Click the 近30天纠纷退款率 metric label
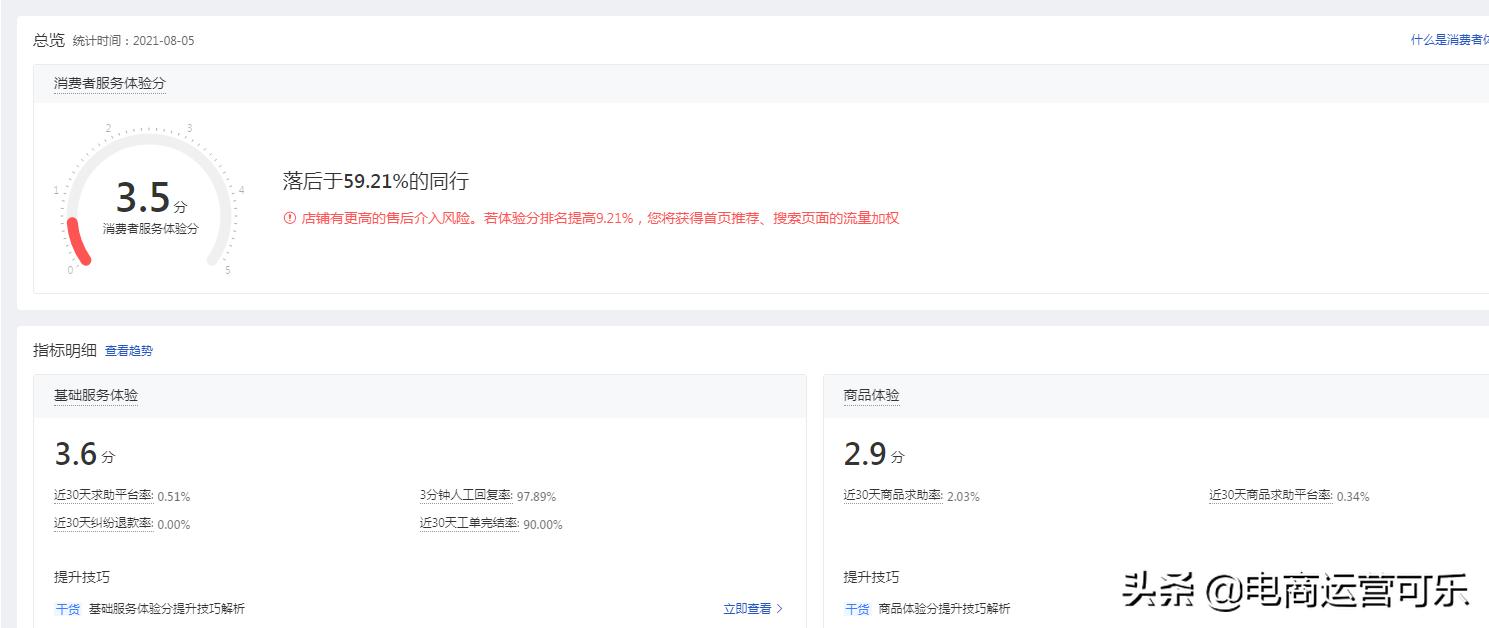The image size is (1489, 628). pos(104,523)
